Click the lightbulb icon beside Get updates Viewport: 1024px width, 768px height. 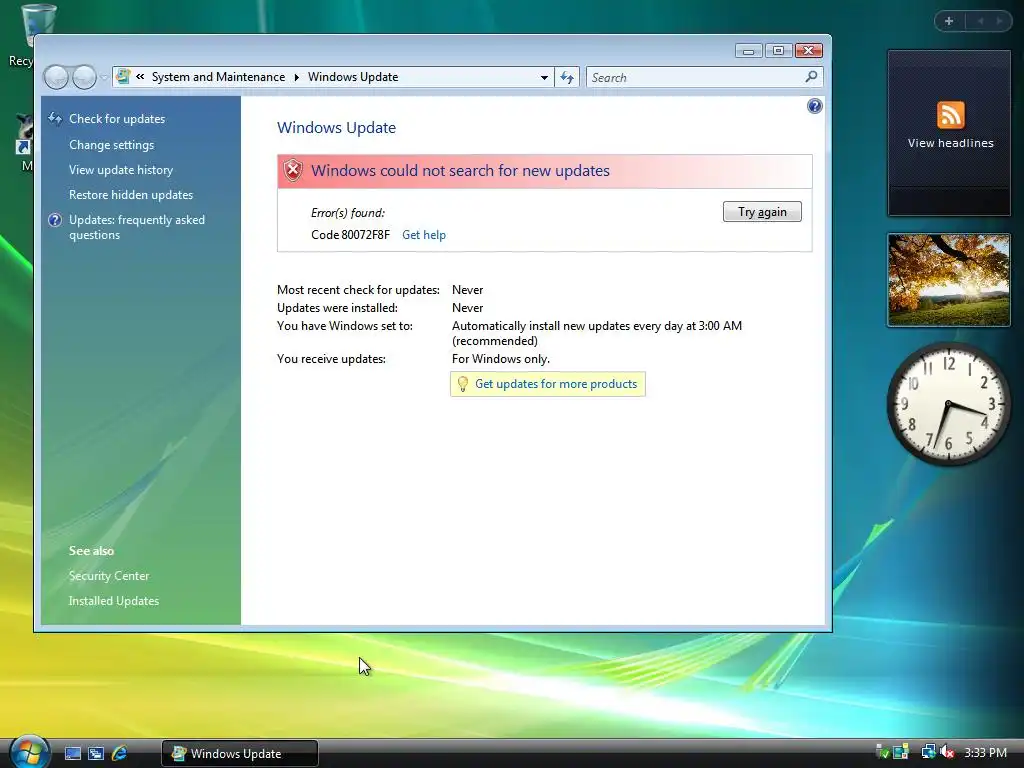tap(462, 384)
